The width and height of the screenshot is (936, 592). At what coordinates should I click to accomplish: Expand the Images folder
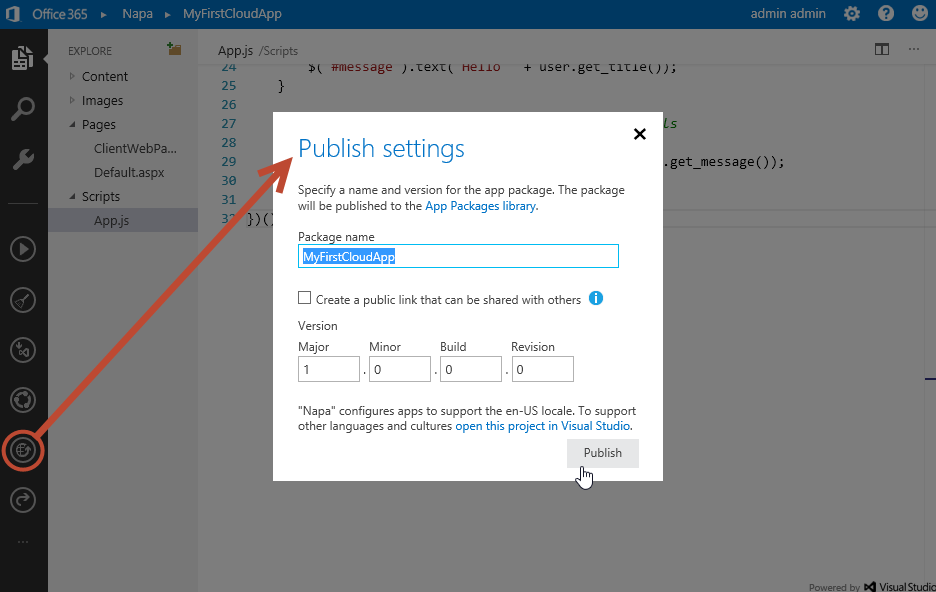click(73, 100)
